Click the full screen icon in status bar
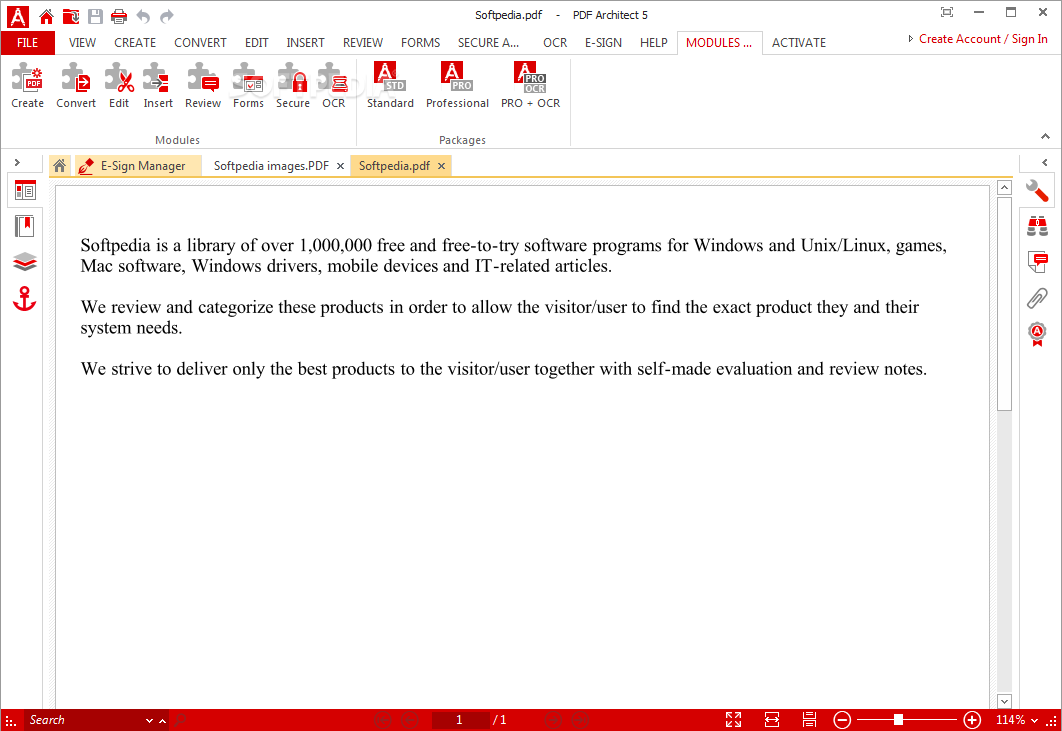1062x731 pixels. tap(734, 719)
